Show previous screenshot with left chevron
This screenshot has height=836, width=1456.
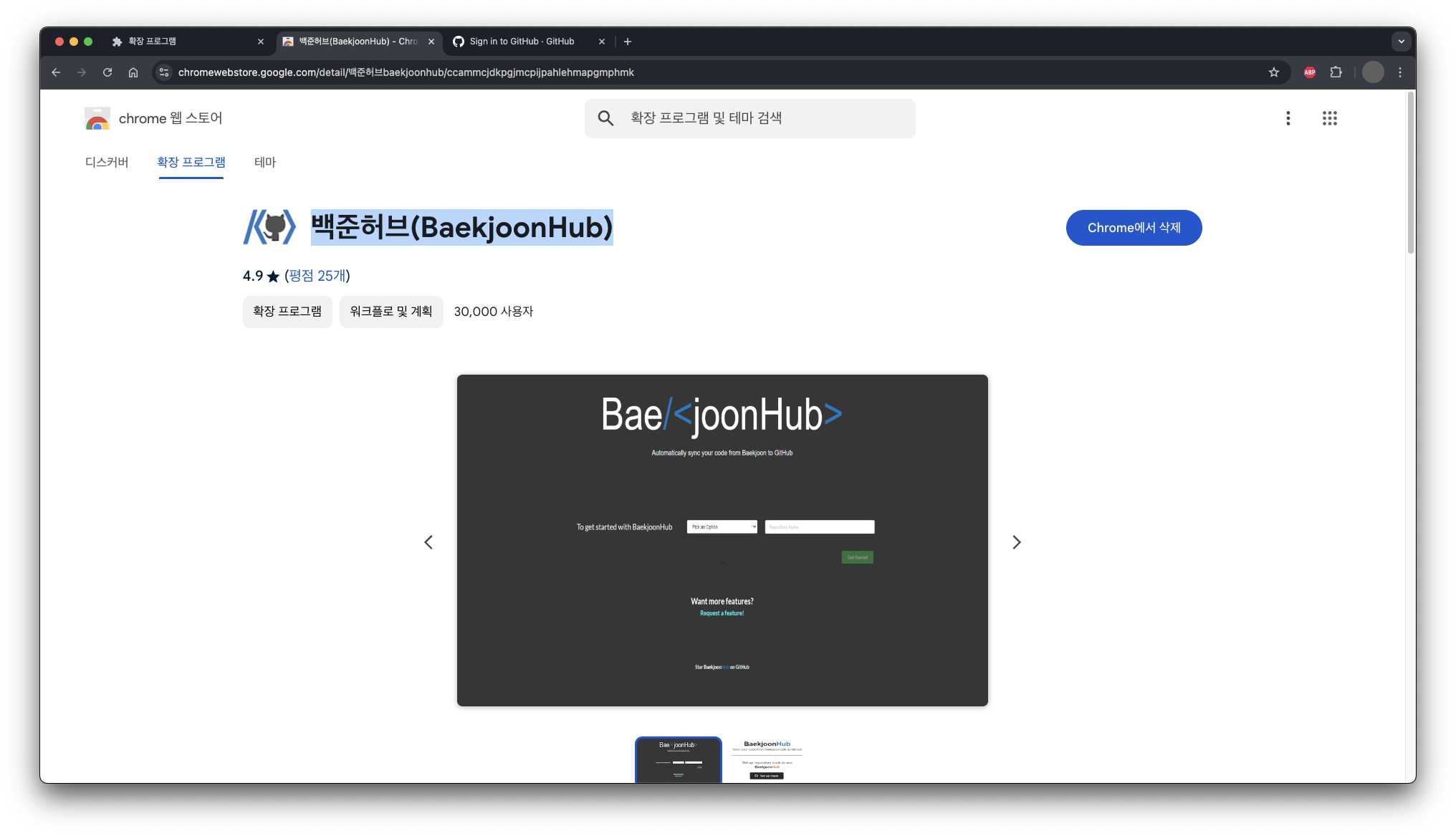tap(428, 542)
